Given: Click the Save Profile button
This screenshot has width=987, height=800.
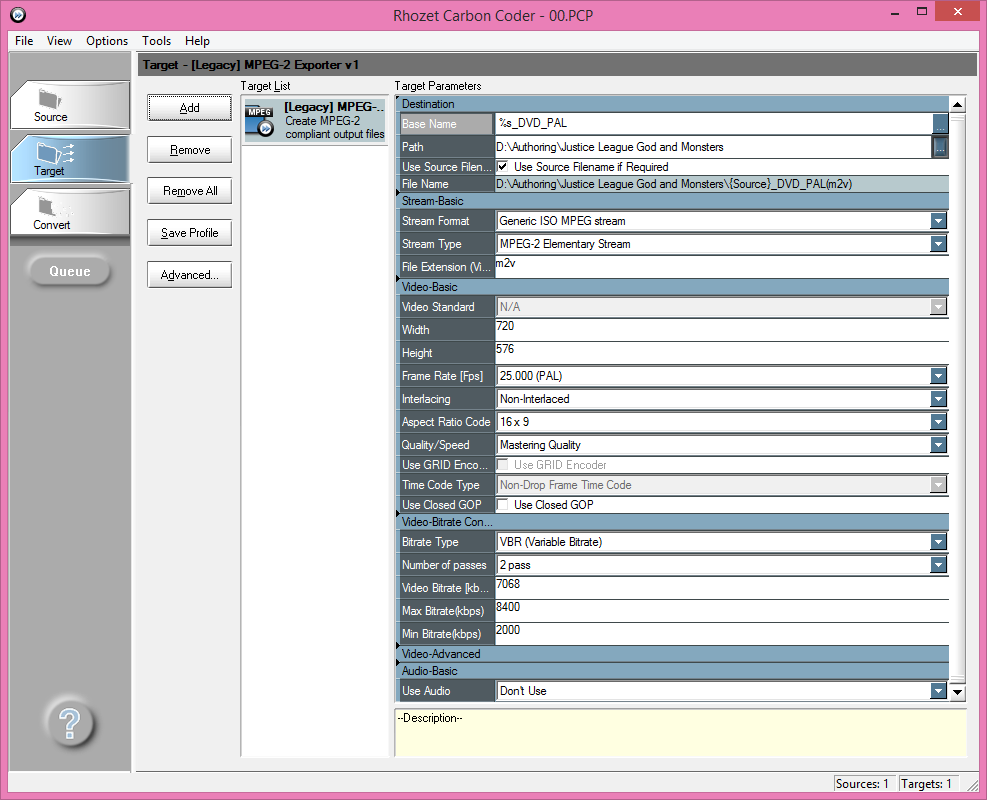Looking at the screenshot, I should [x=190, y=233].
